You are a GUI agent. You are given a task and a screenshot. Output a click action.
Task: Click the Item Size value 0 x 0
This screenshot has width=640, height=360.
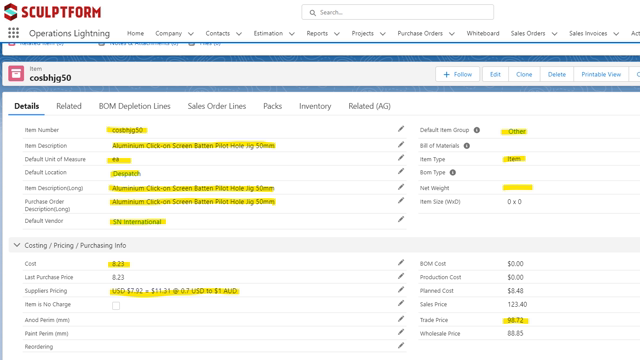point(514,202)
